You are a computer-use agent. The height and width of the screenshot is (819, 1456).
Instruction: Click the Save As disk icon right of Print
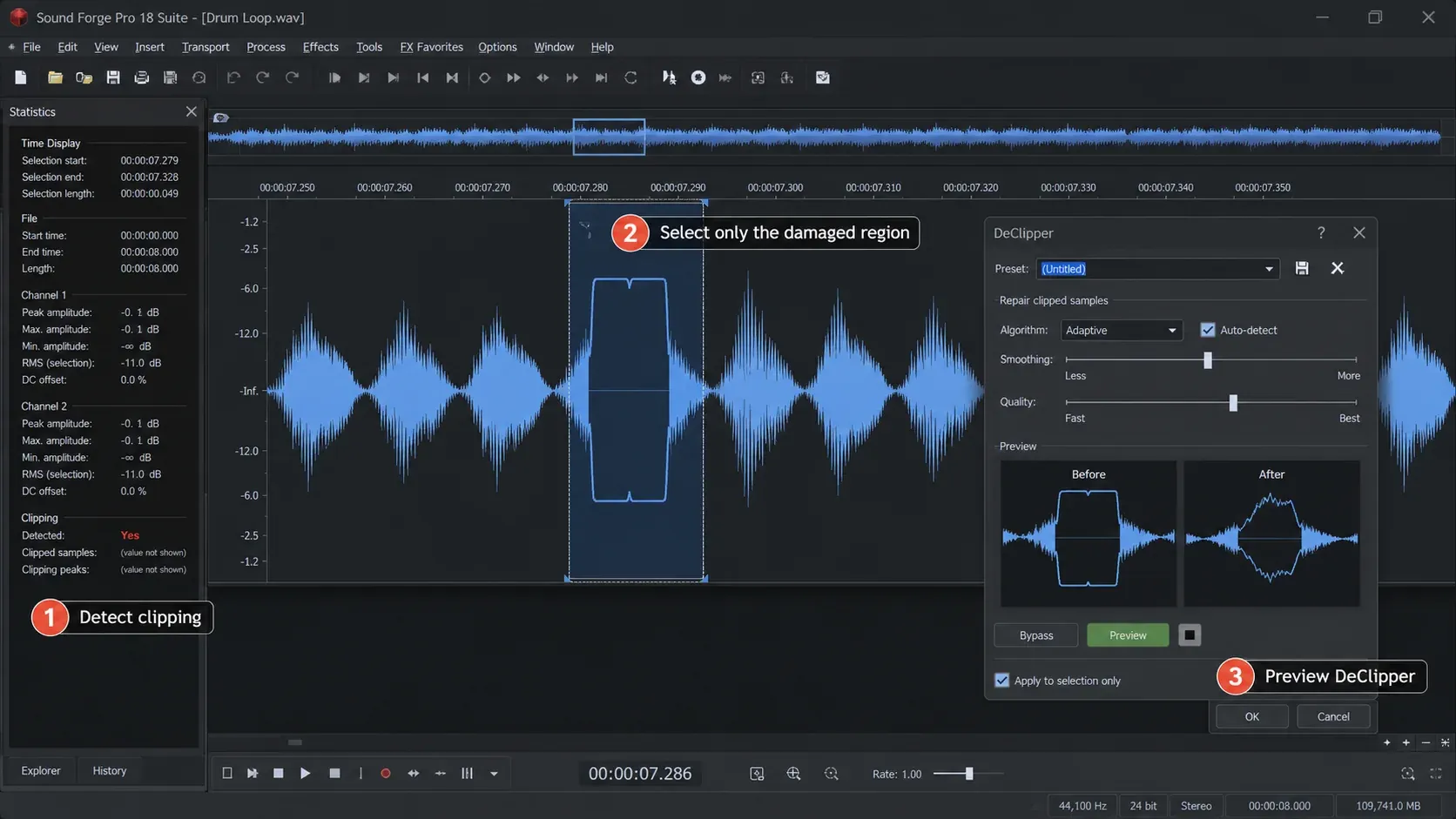click(x=171, y=77)
